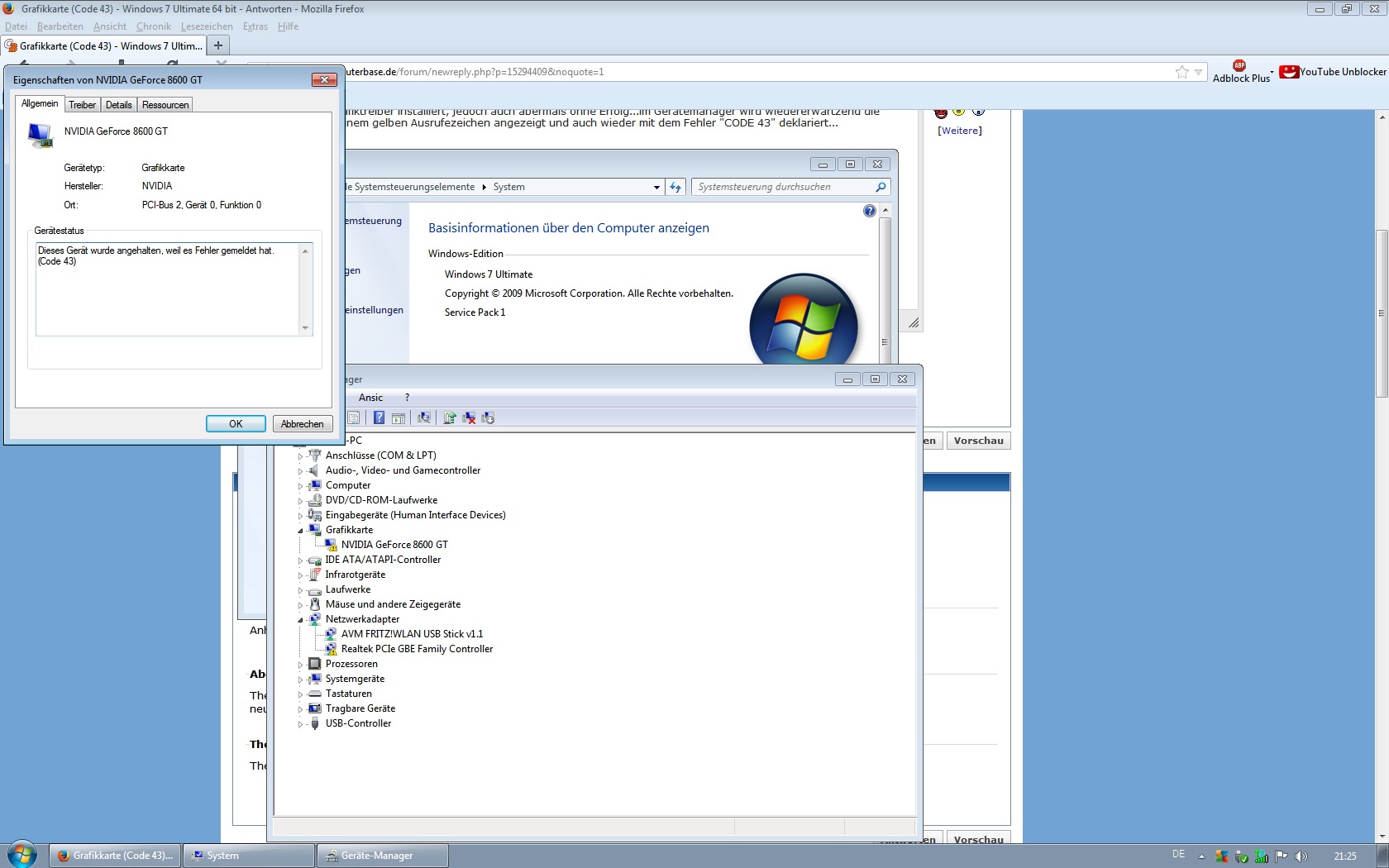Open the Firefox URL bar dropdown arrow
Image resolution: width=1389 pixels, height=868 pixels.
tap(1198, 72)
